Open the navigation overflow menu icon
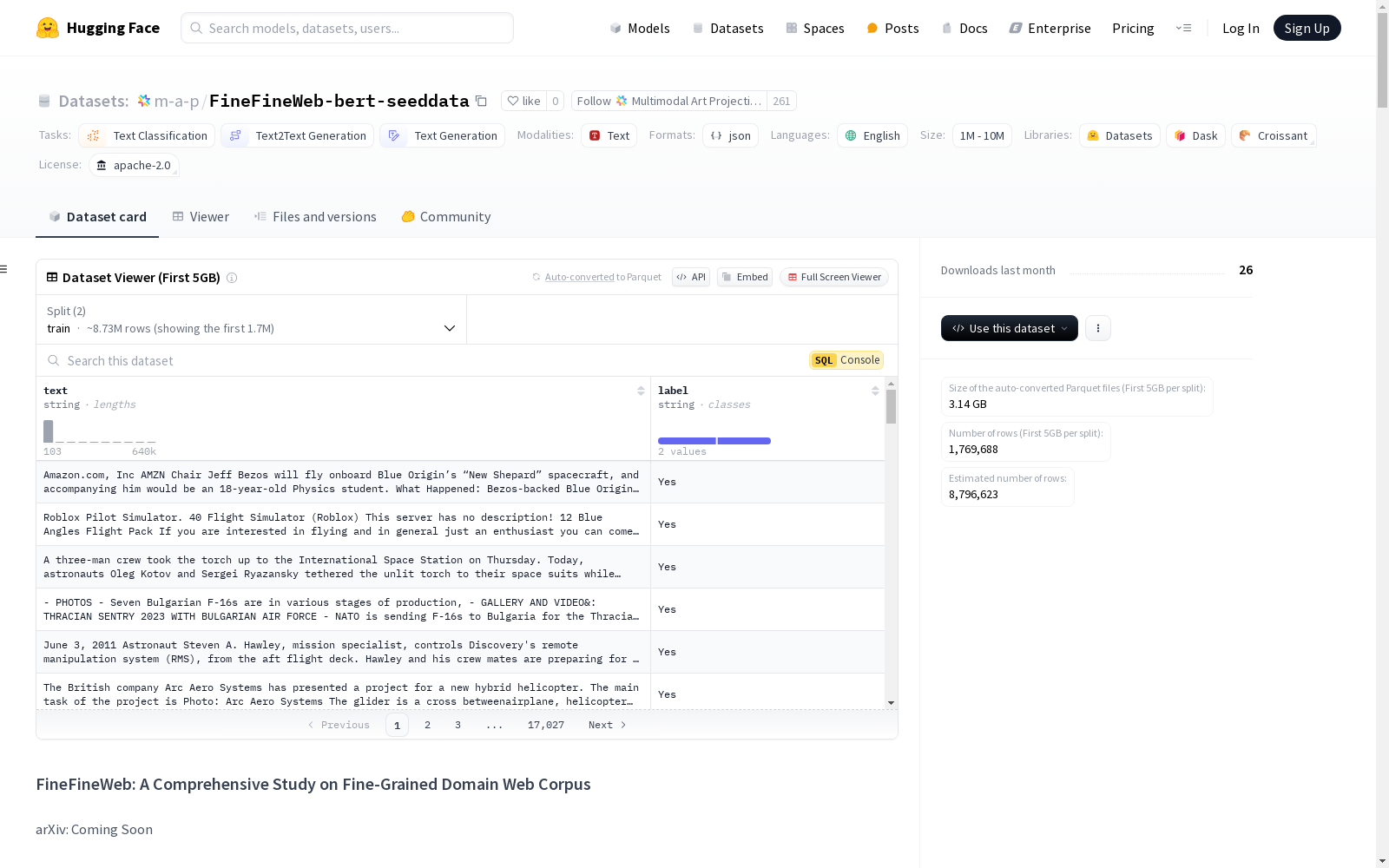This screenshot has width=1389, height=868. (x=1183, y=28)
